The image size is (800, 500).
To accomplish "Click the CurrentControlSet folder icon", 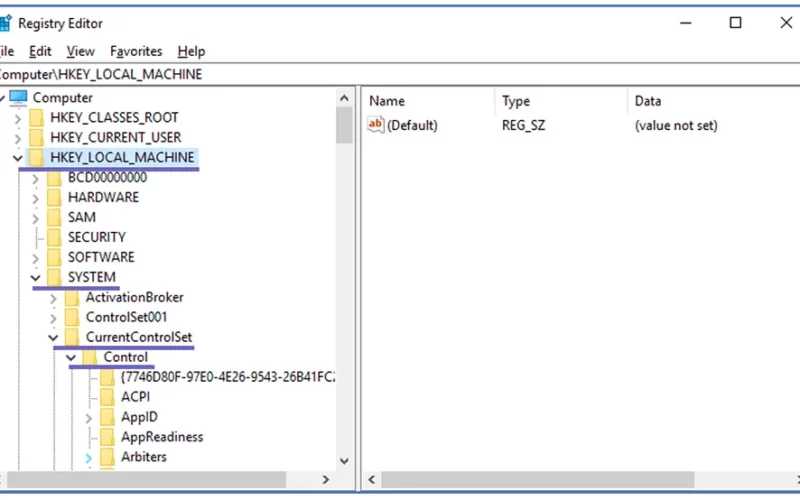I will 72,337.
